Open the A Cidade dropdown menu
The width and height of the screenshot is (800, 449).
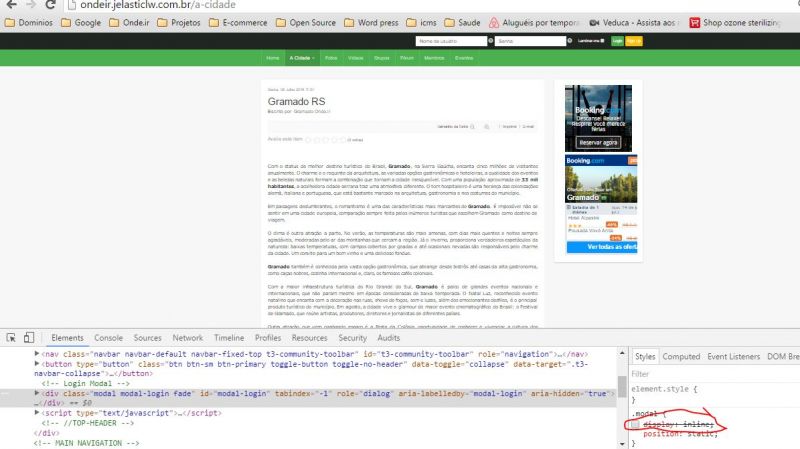[x=302, y=58]
